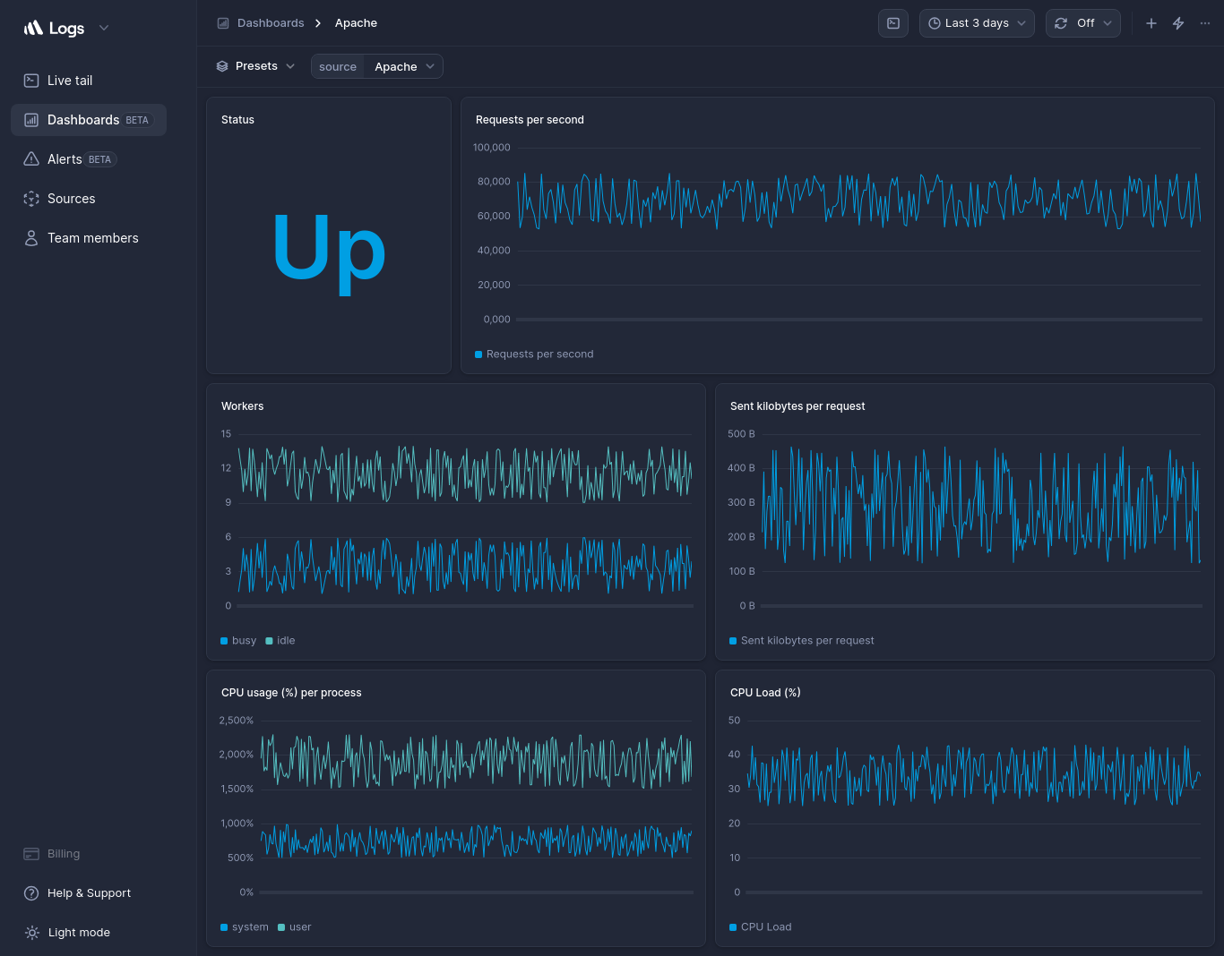Open the Last 3 days time range dropdown
This screenshot has height=956, width=1224.
click(x=976, y=23)
